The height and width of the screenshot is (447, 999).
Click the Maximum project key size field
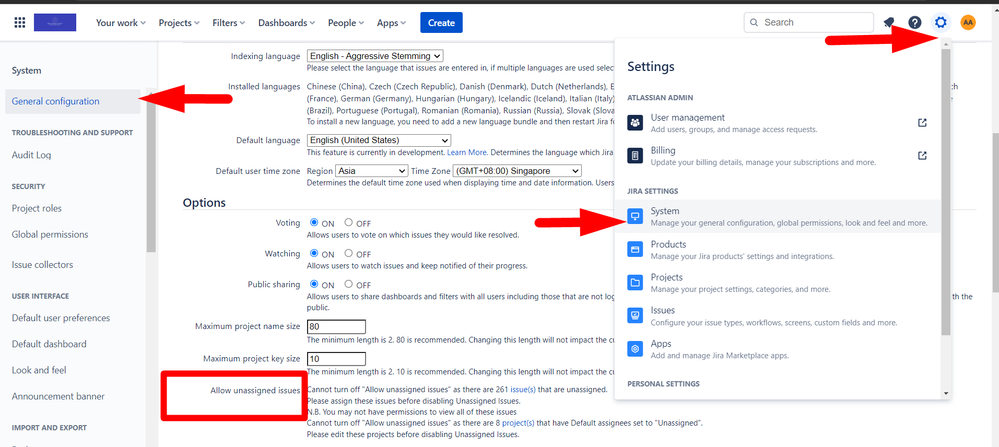(336, 358)
